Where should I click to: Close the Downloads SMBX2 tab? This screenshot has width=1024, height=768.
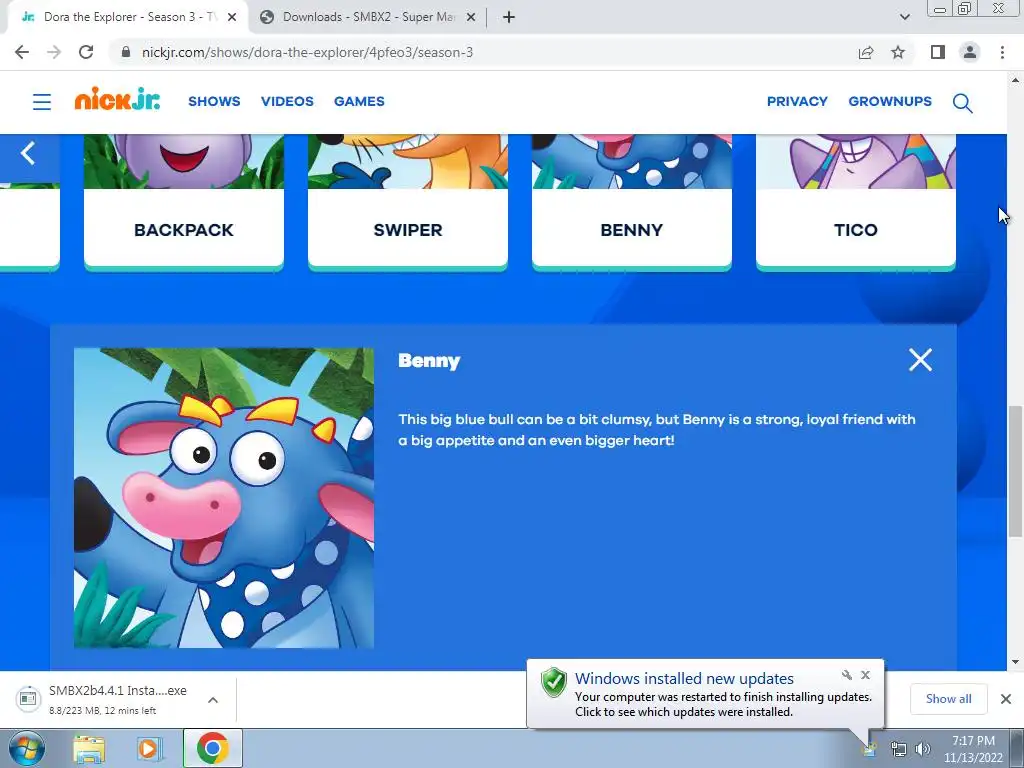pos(471,17)
